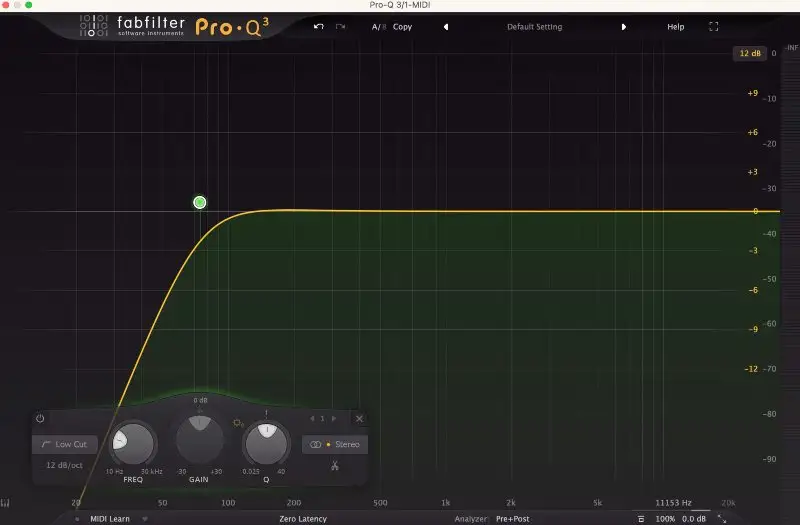Toggle MIDI Learn mode
This screenshot has width=800, height=525.
(x=111, y=519)
